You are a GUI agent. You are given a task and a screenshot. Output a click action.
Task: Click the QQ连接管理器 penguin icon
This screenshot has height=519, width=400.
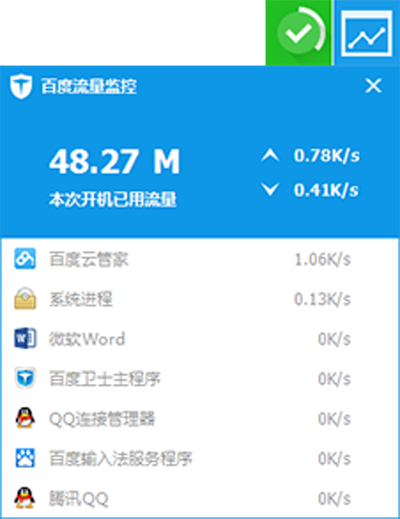(25, 418)
